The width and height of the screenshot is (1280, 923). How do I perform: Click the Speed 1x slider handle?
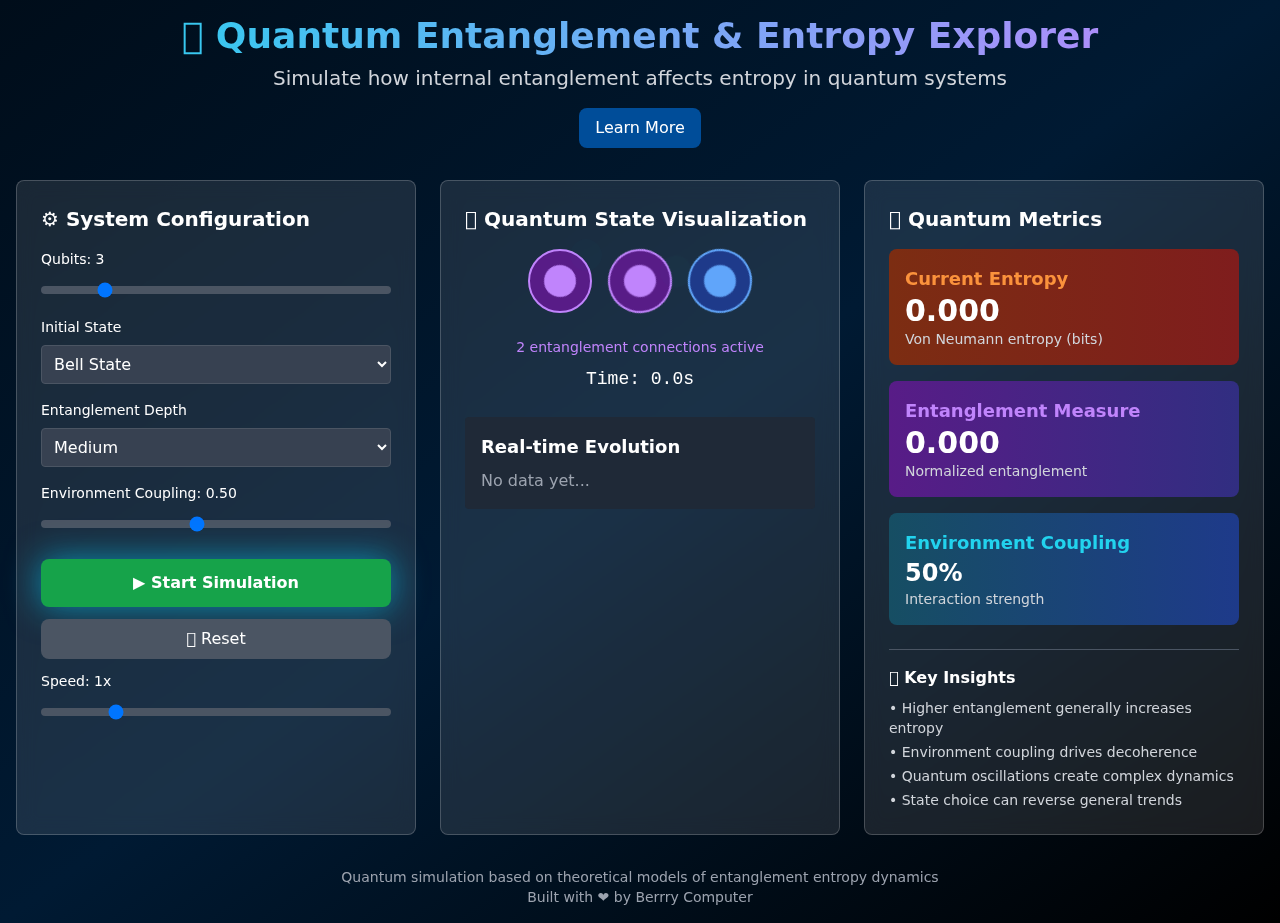(116, 711)
